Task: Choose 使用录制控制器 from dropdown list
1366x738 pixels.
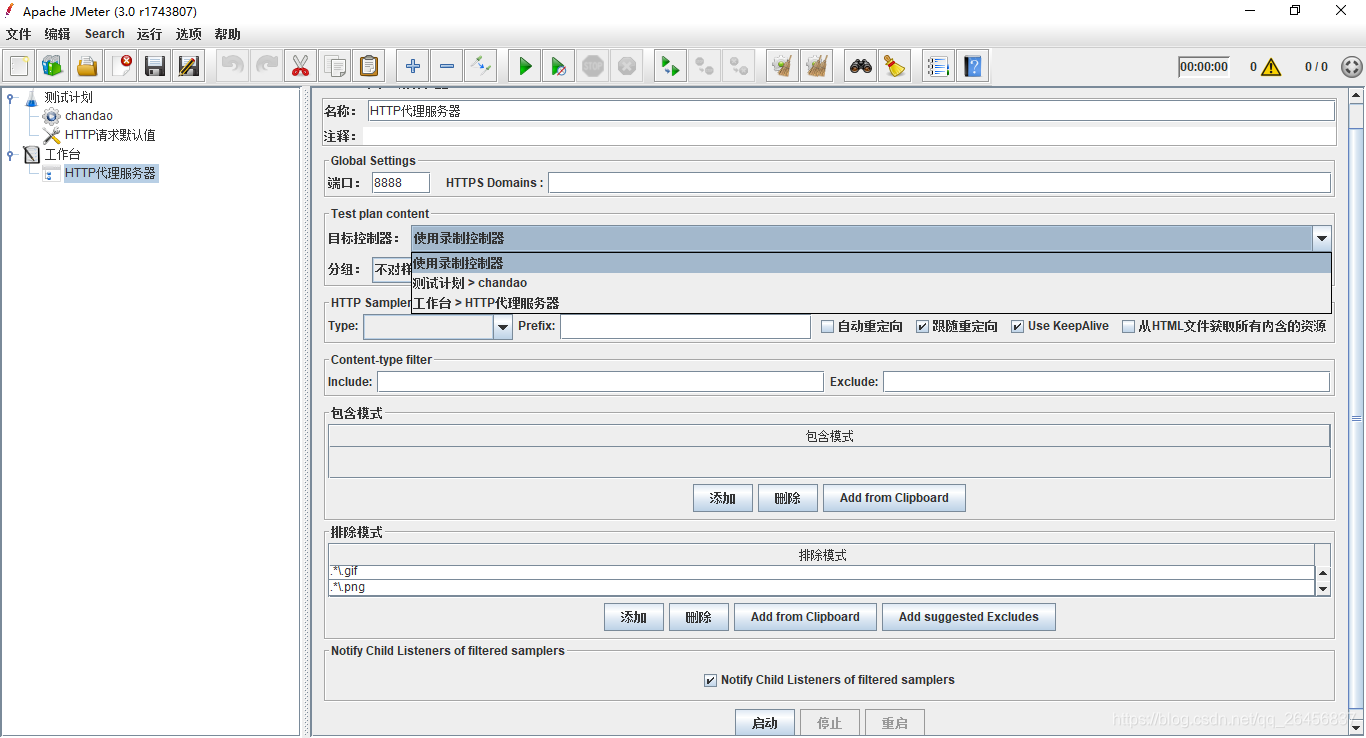Action: tap(871, 263)
